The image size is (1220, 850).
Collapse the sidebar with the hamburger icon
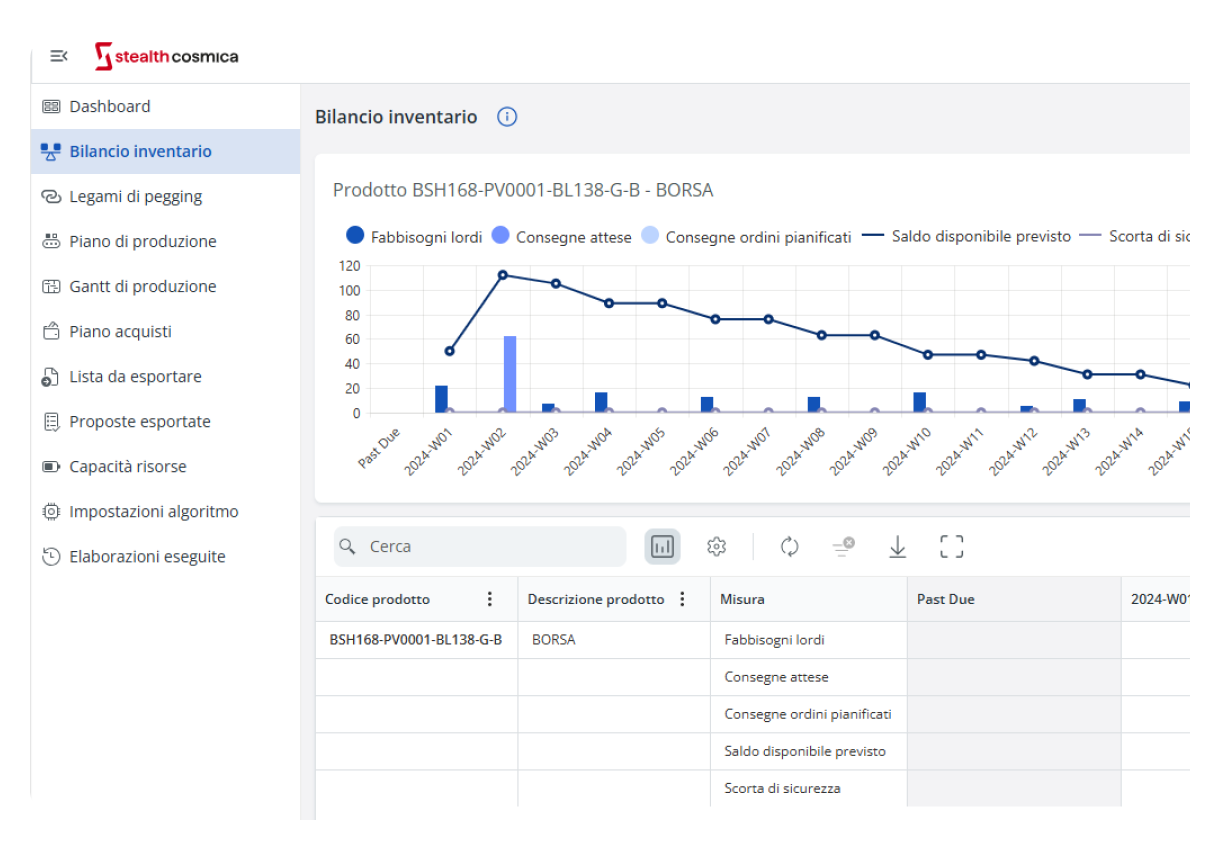click(x=59, y=56)
